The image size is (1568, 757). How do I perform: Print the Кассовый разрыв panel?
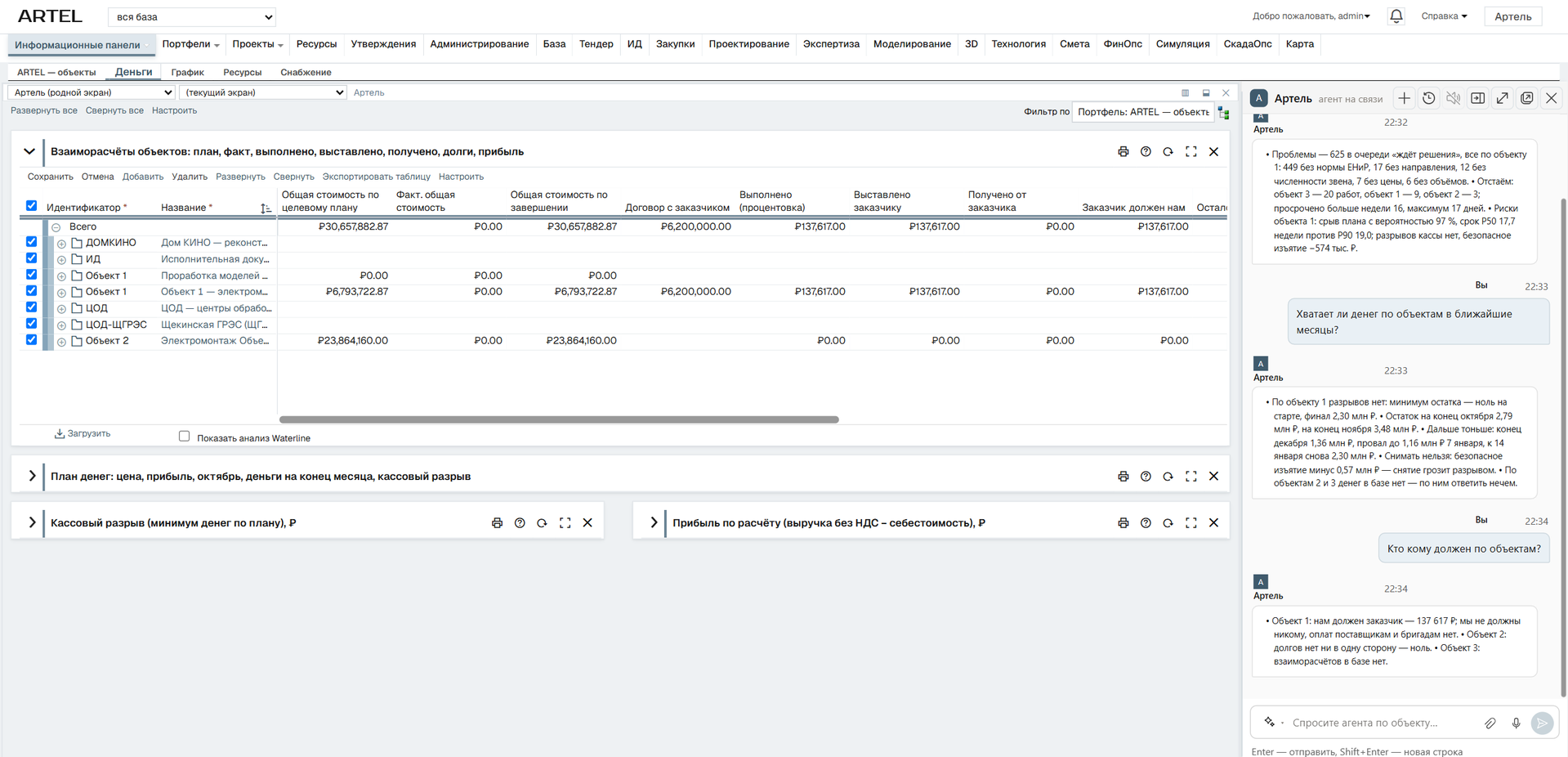[x=497, y=522]
